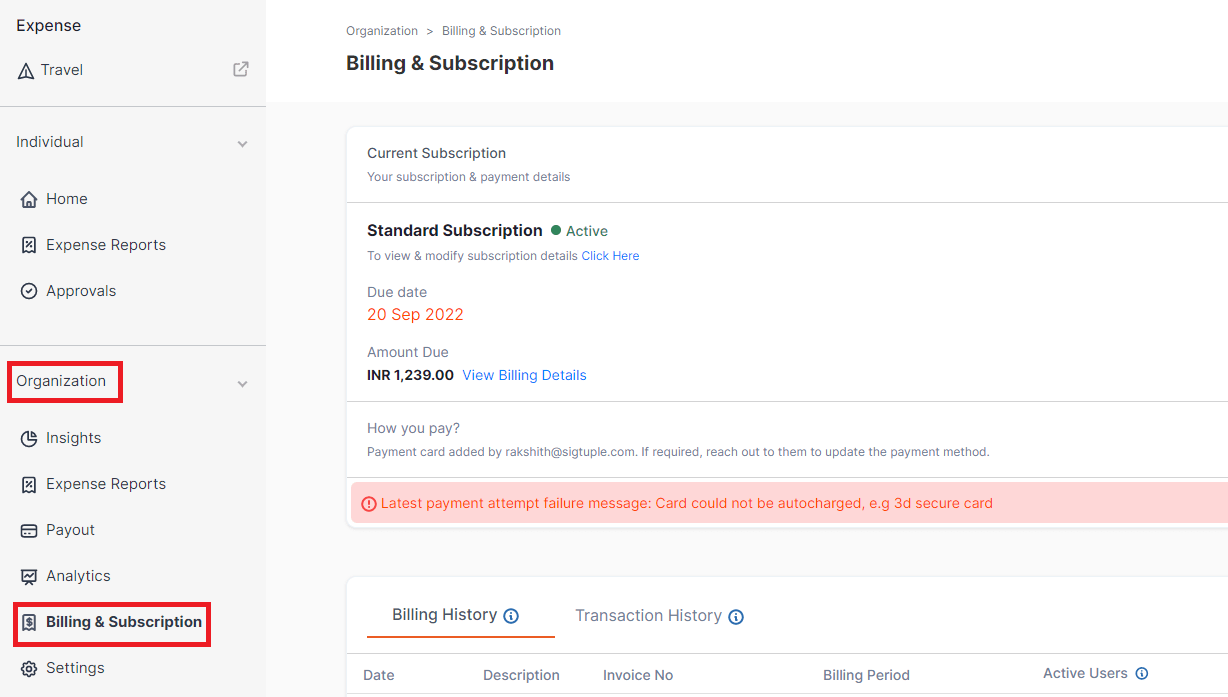Collapse the Organization section chevron
The height and width of the screenshot is (697, 1228).
[x=242, y=384]
